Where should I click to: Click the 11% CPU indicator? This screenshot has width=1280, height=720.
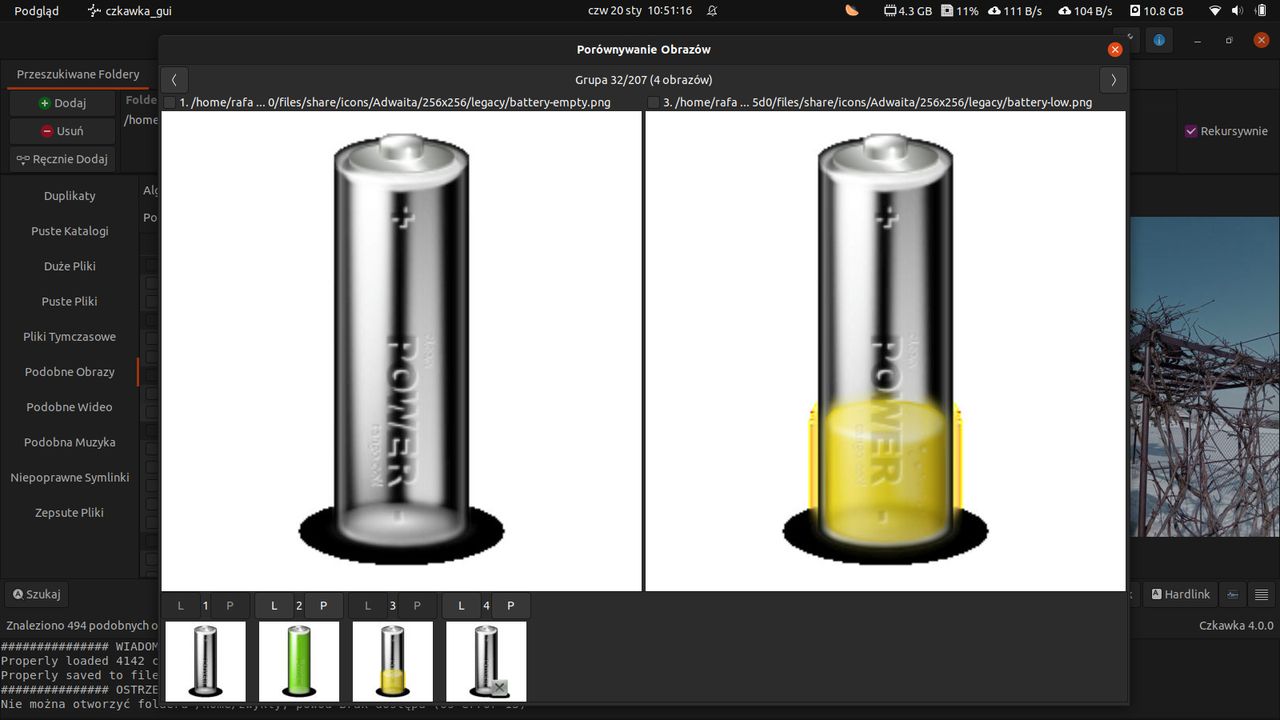959,11
